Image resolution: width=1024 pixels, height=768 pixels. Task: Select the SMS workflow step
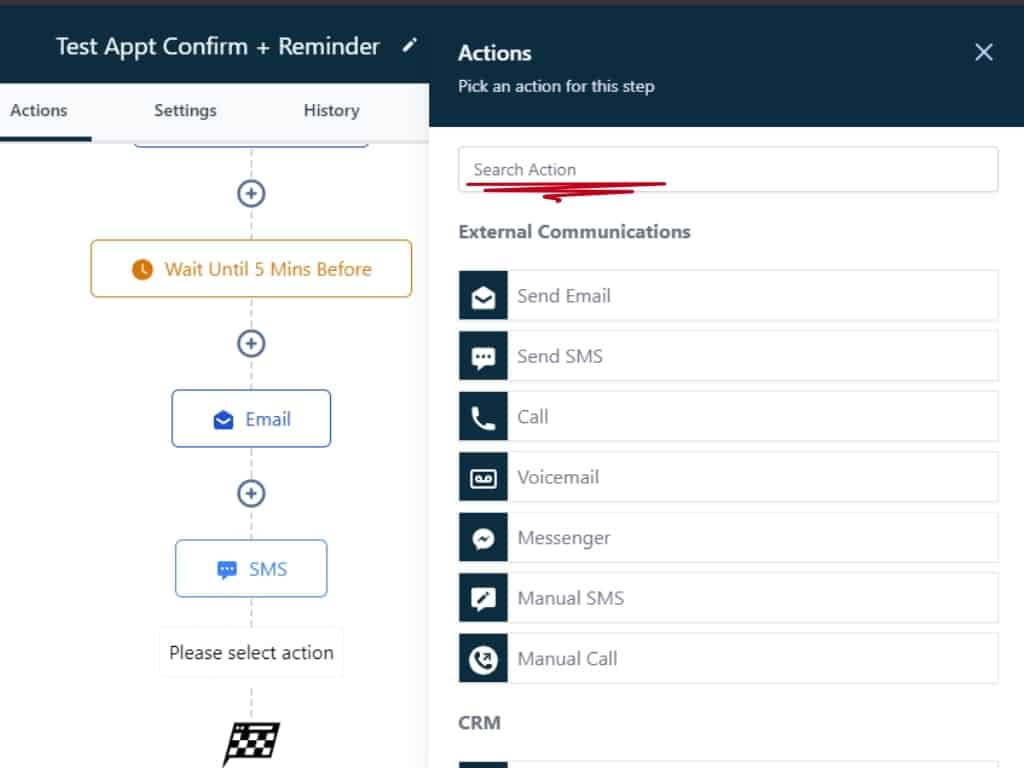[x=251, y=569]
